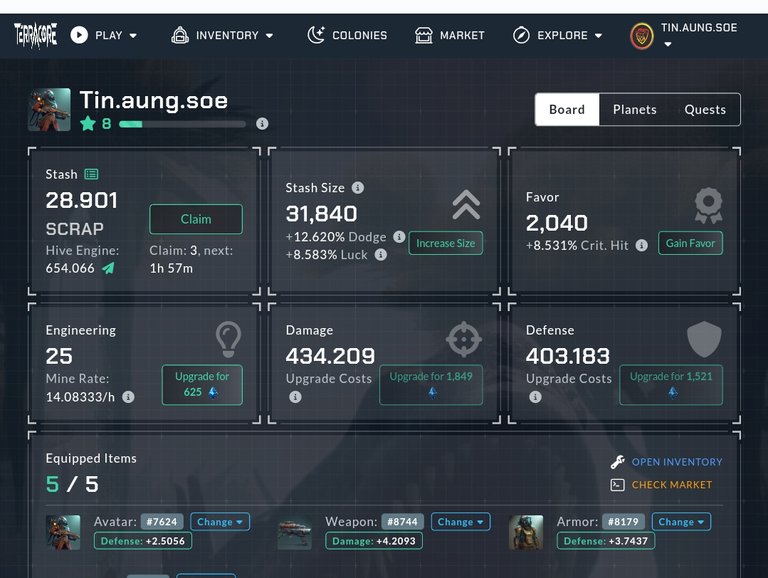Click the player portrait next to Tin.aung.soe
The height and width of the screenshot is (578, 768).
click(x=49, y=110)
